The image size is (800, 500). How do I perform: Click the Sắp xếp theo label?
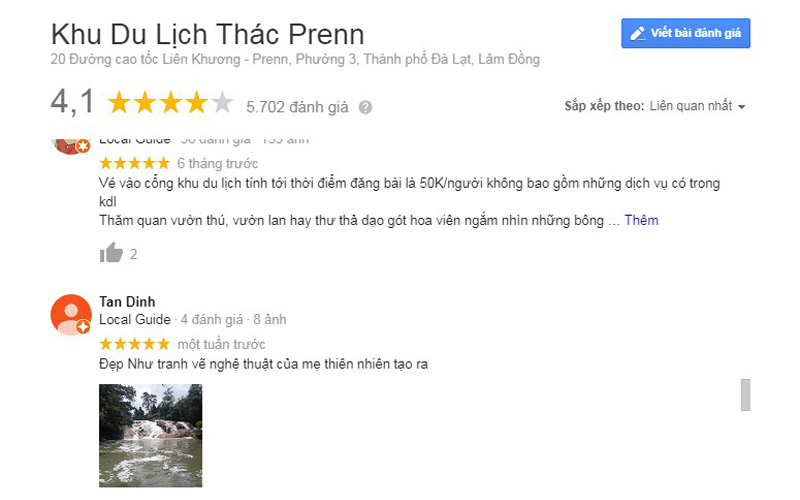point(604,106)
